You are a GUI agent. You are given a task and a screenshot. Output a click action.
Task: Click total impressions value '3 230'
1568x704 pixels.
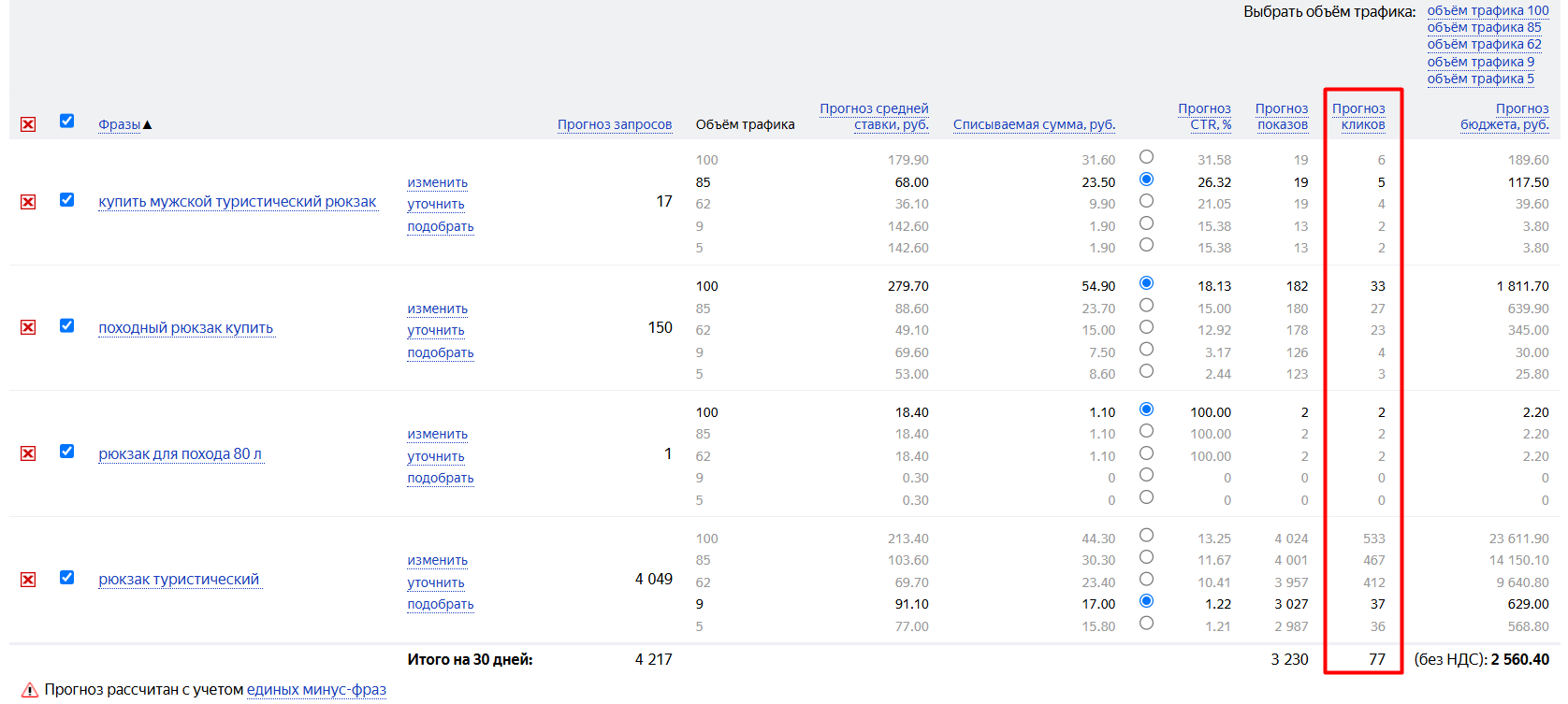point(1290,659)
